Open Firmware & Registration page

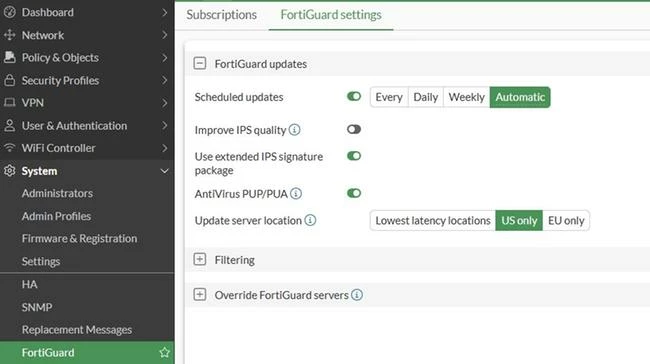click(79, 238)
